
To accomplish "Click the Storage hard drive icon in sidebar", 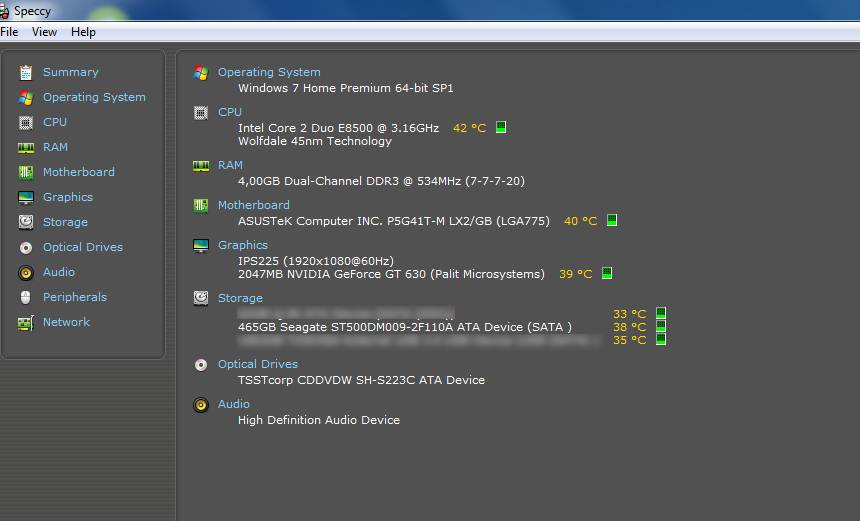I will pos(26,222).
